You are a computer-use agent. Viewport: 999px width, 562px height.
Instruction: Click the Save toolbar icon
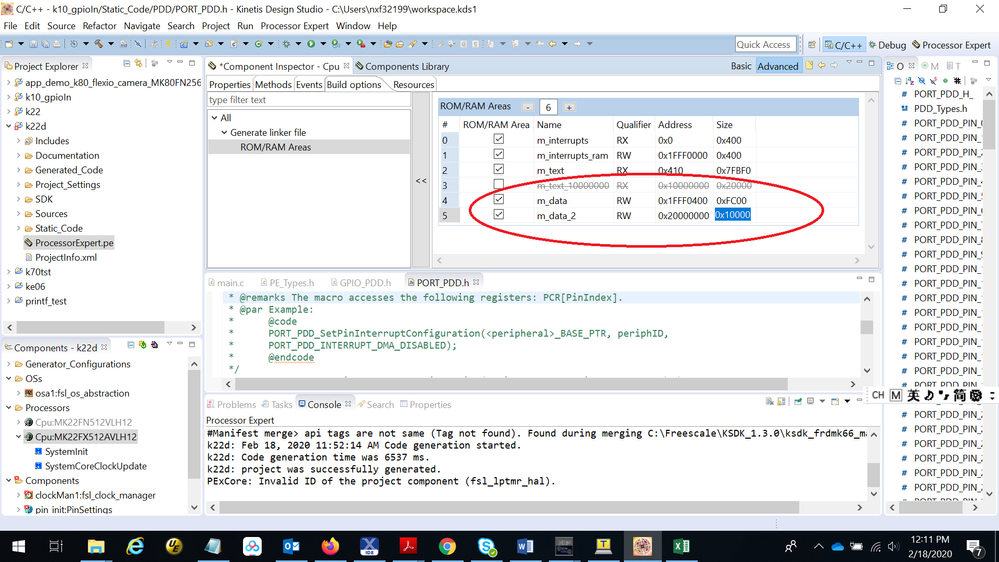pyautogui.click(x=34, y=44)
